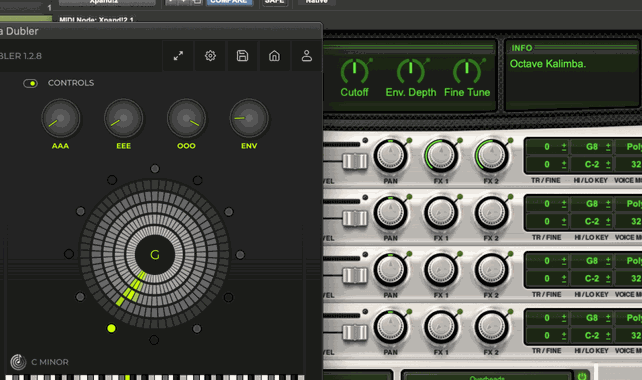This screenshot has width=642, height=380.
Task: Select the F# note dot at bottom of wheel
Action: 154,340
